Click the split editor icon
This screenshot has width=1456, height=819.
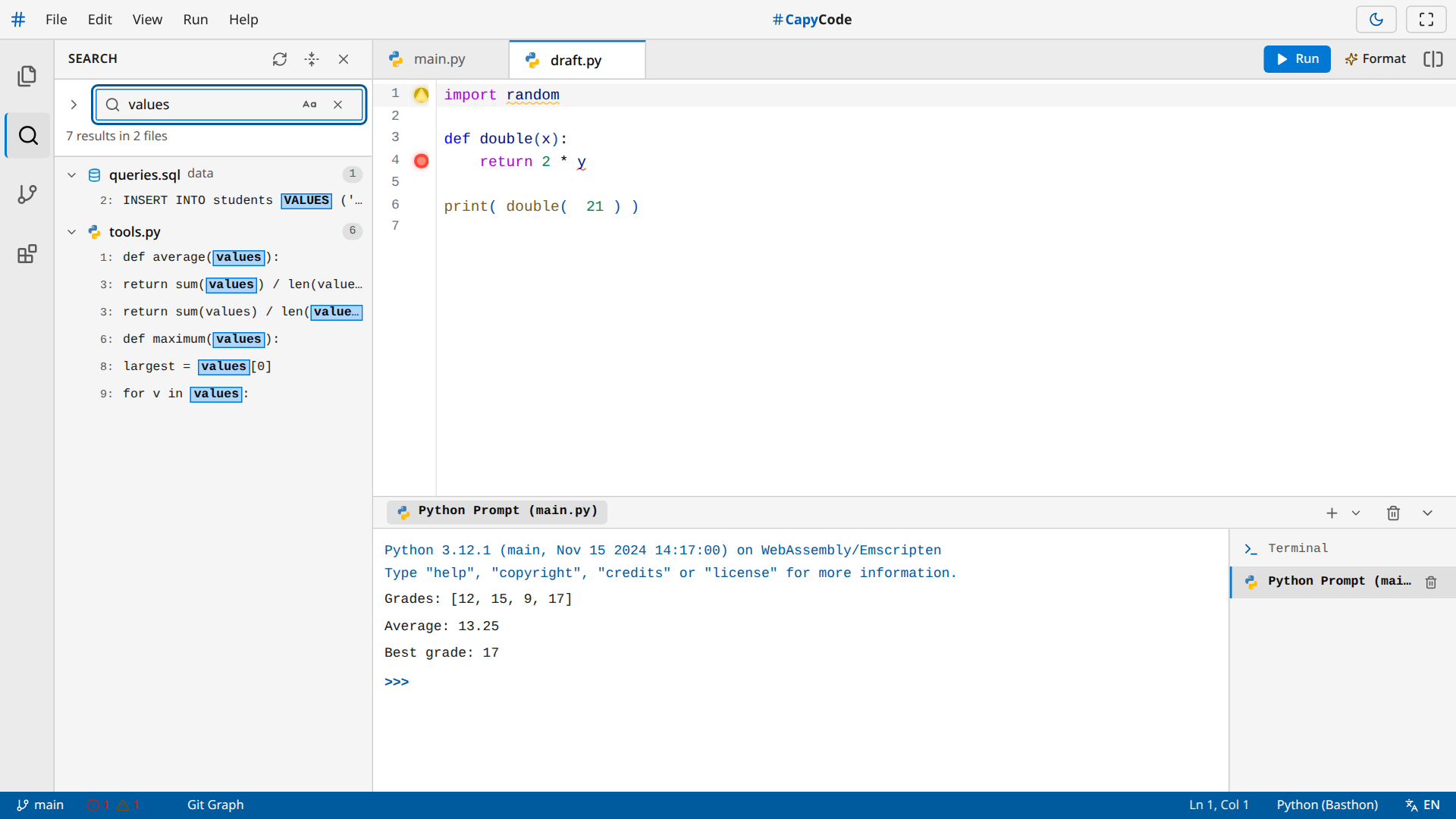[1432, 59]
